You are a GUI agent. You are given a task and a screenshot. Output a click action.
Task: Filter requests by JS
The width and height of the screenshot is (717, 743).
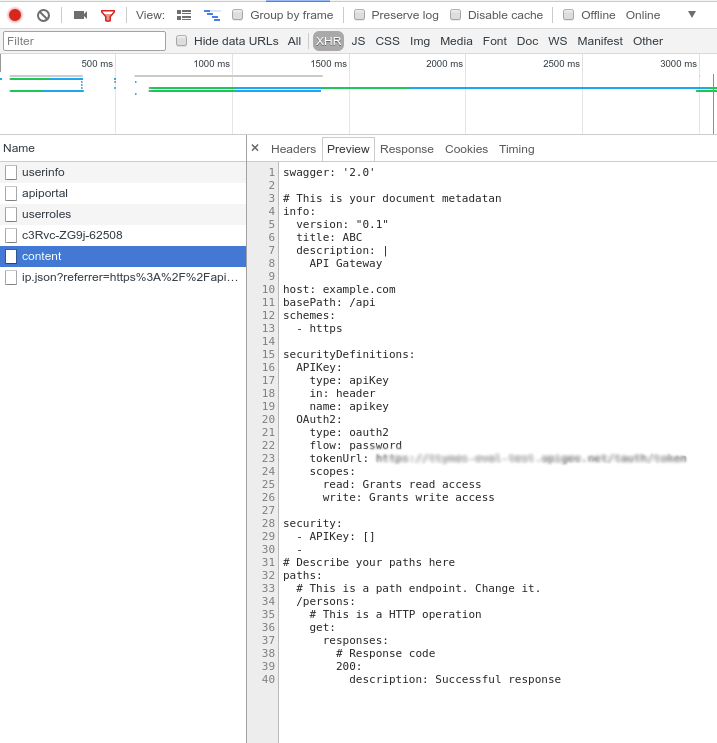358,41
